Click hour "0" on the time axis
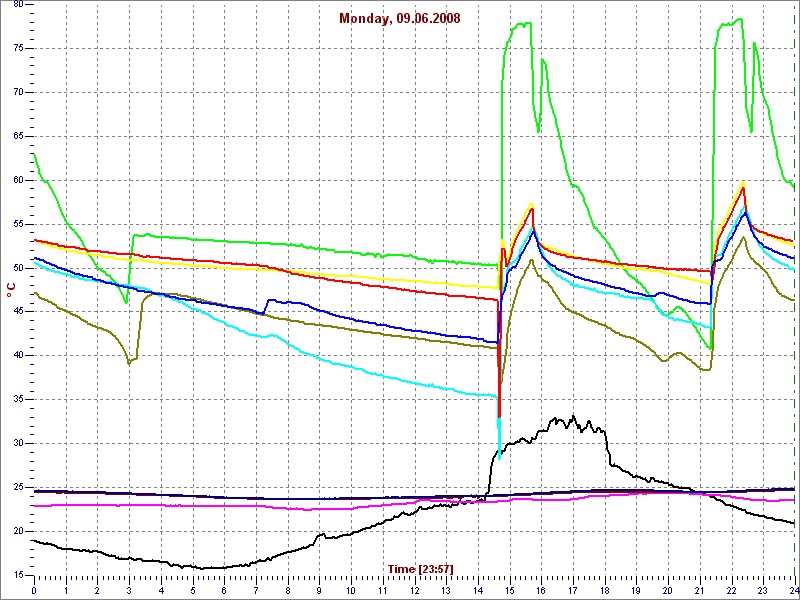 pos(34,590)
